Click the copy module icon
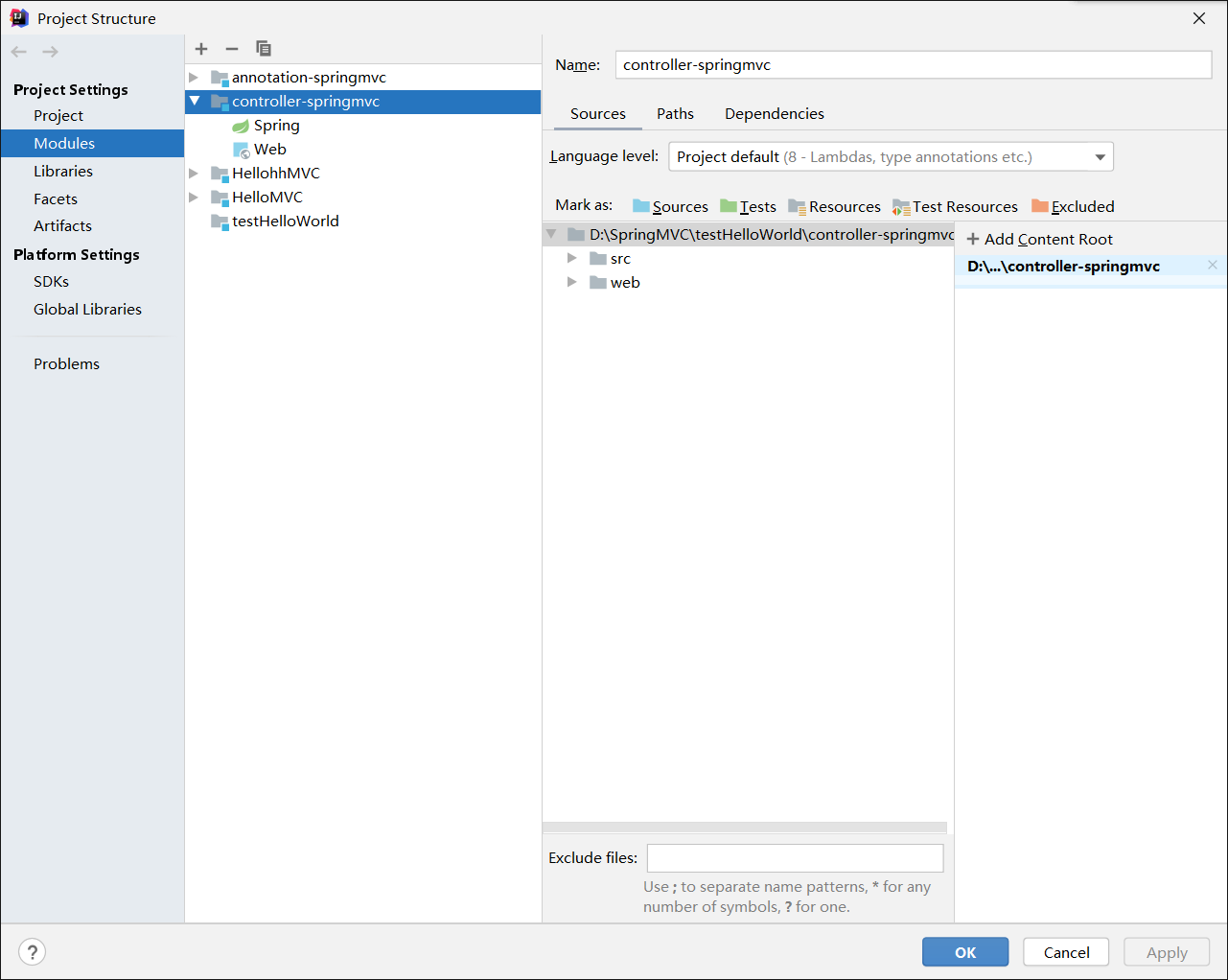This screenshot has width=1228, height=980. pyautogui.click(x=263, y=49)
